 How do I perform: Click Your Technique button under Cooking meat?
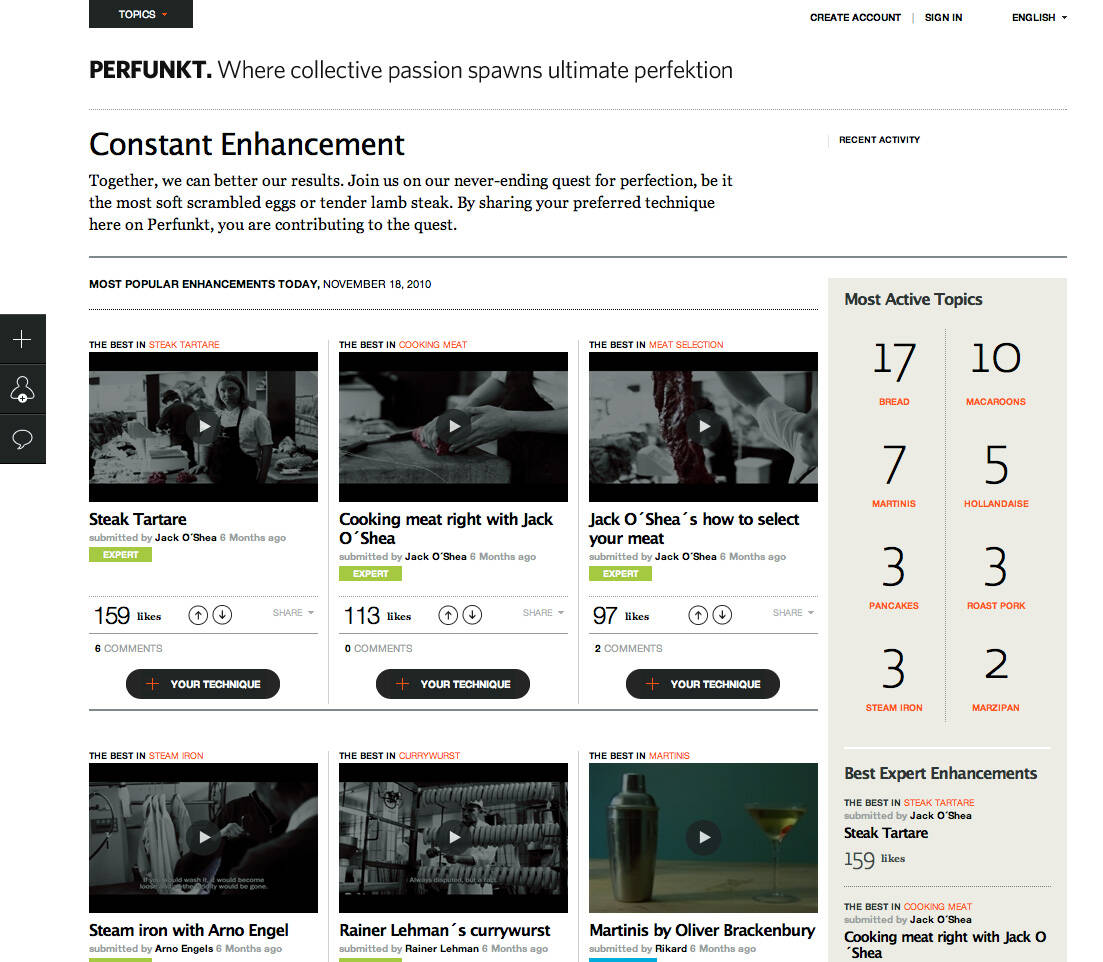(453, 684)
